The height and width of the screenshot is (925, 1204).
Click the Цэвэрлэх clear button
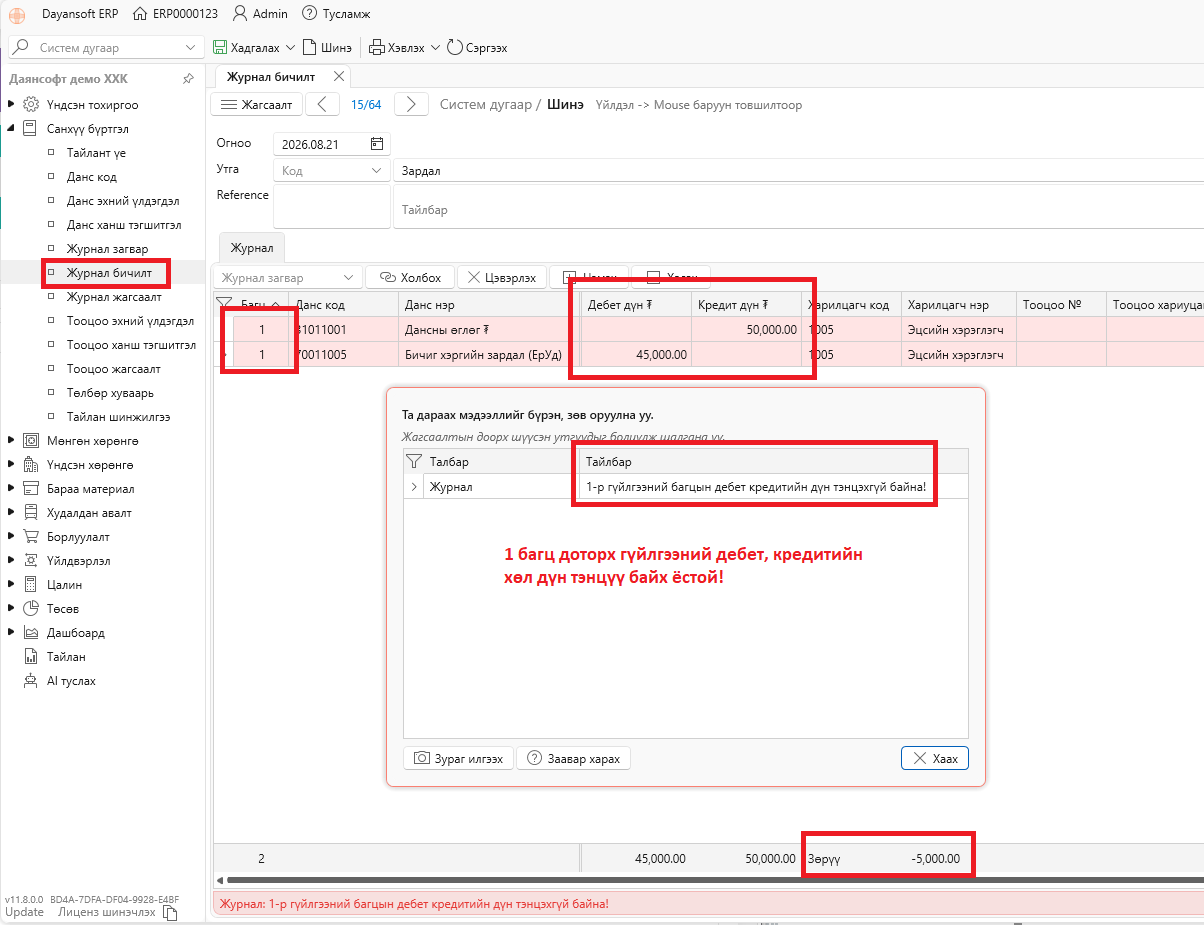pos(502,278)
